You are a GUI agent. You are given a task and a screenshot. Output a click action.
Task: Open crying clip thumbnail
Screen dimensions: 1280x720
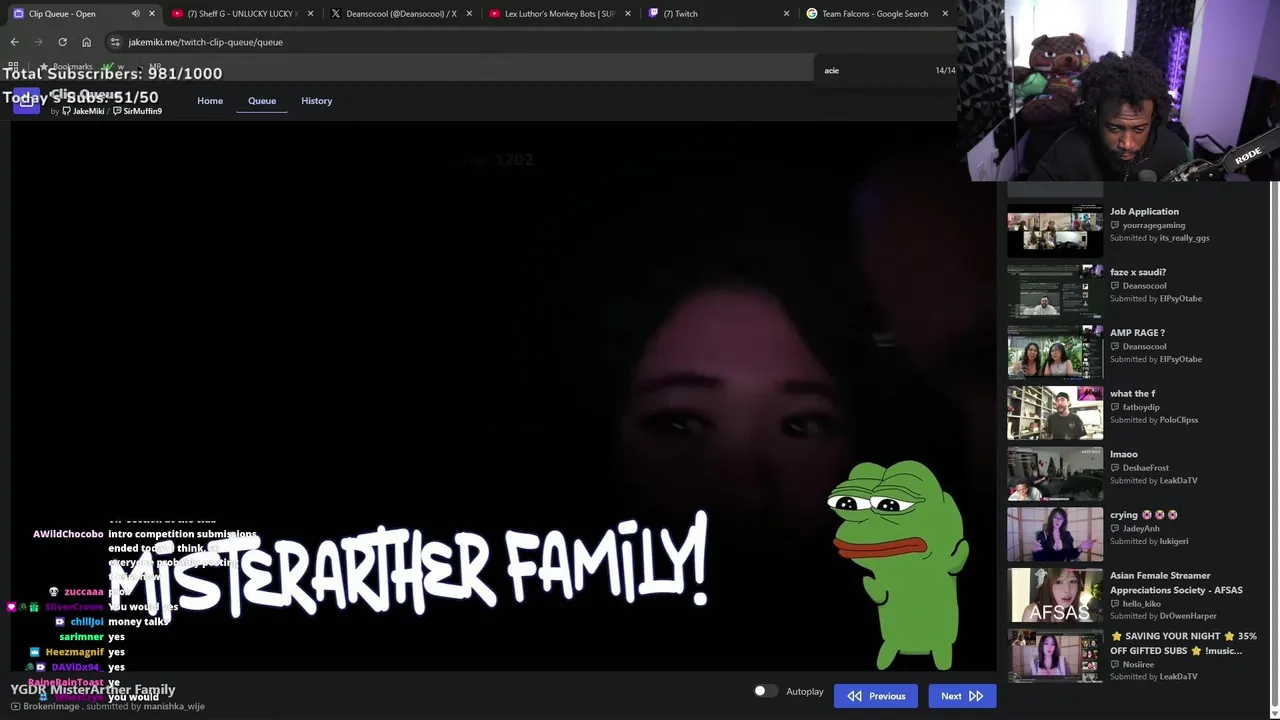(x=1055, y=535)
